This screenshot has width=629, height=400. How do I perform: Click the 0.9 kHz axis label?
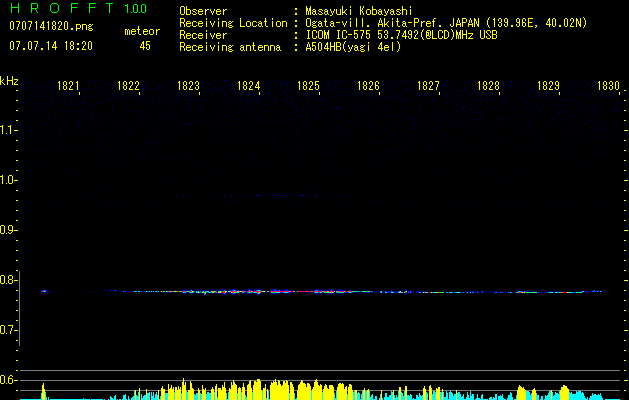point(8,230)
